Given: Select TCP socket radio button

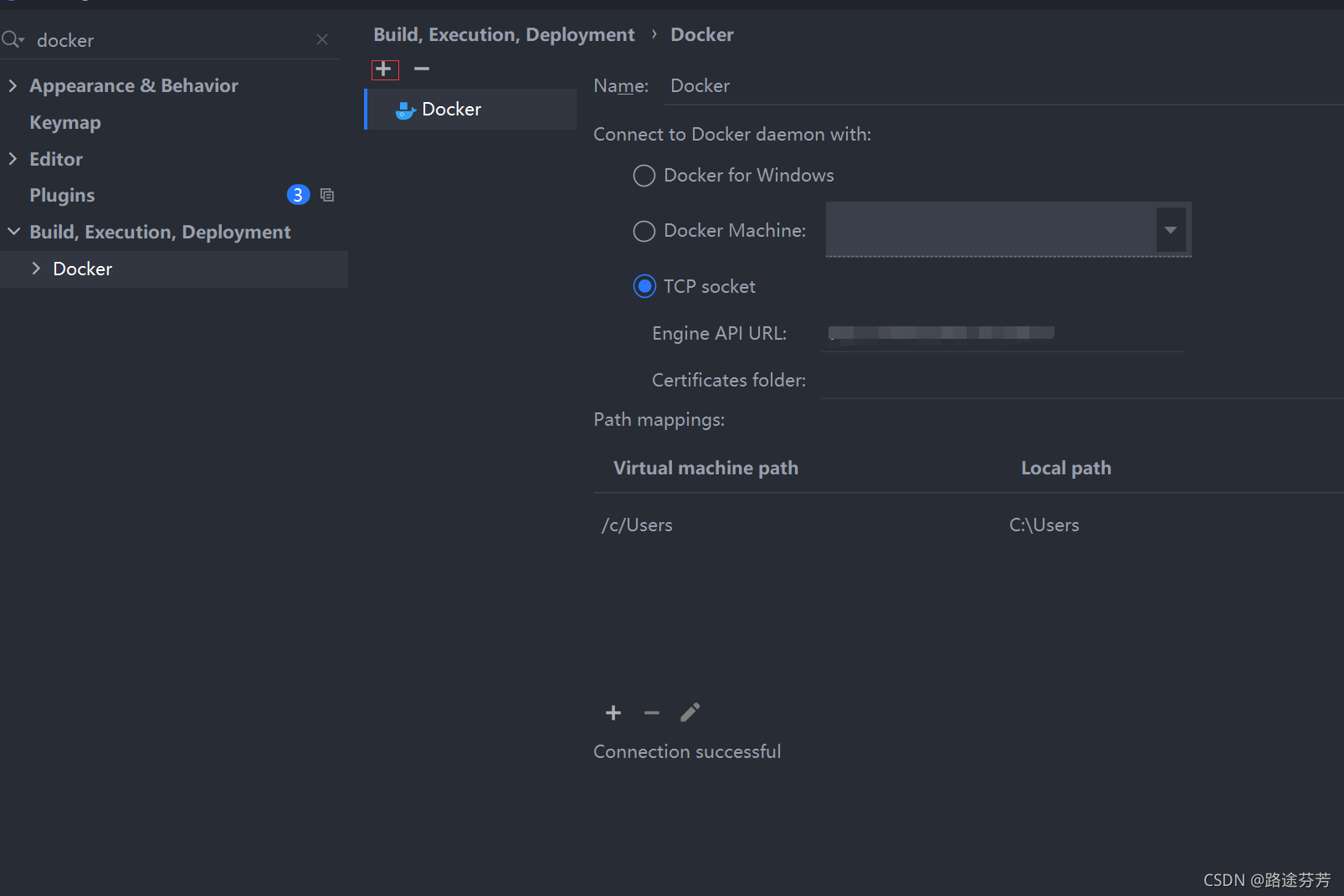Looking at the screenshot, I should click(x=644, y=286).
